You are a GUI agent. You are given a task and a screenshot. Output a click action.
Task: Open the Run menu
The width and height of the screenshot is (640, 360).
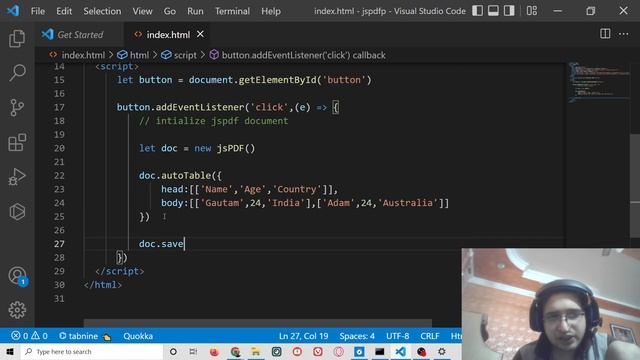(195, 11)
